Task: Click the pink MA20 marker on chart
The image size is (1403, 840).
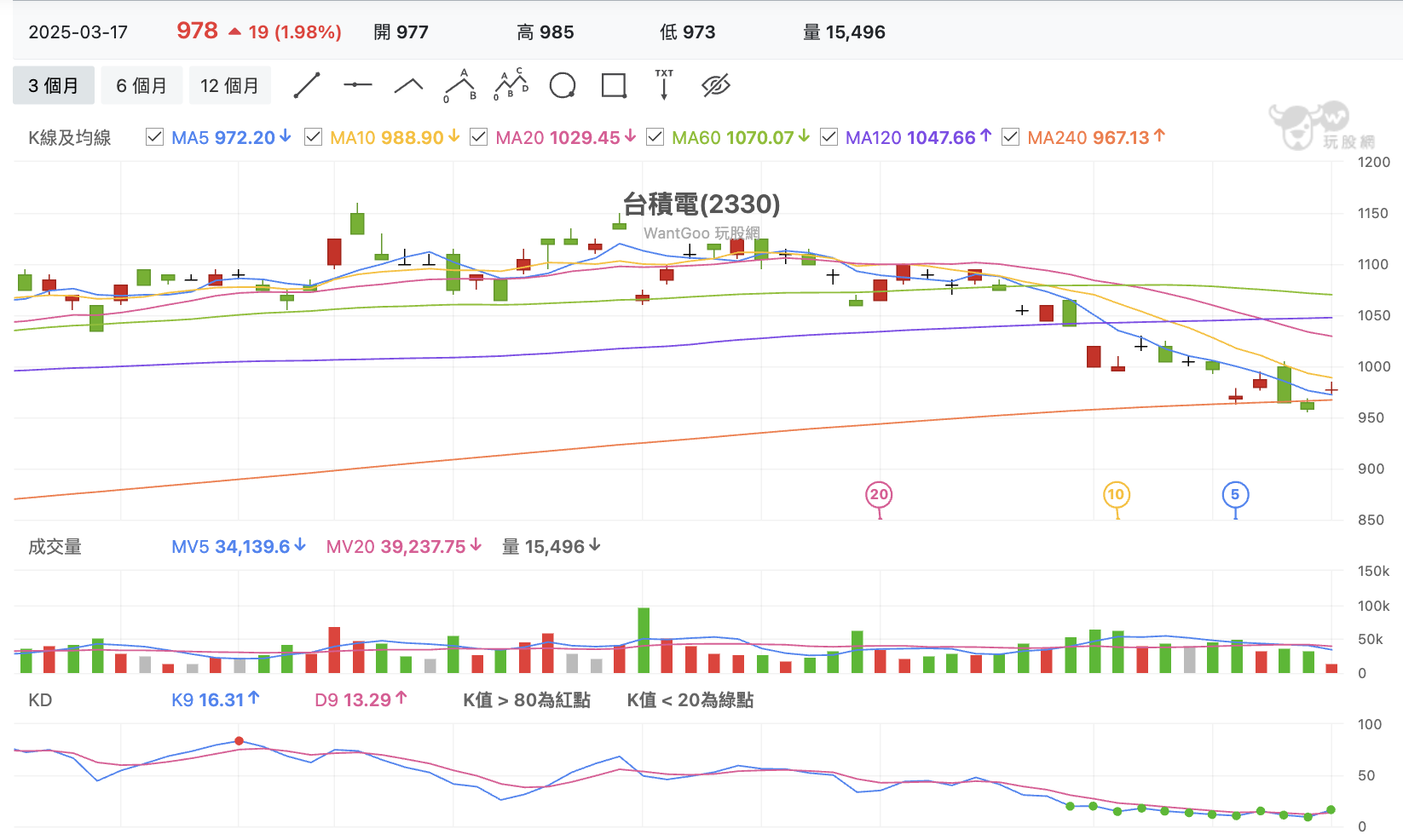Action: [879, 494]
